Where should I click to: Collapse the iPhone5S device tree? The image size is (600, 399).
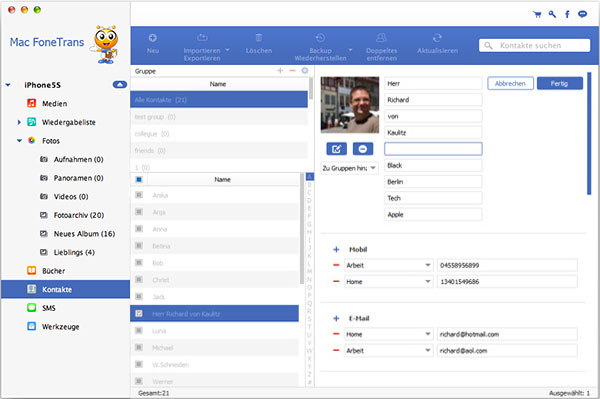pyautogui.click(x=8, y=85)
